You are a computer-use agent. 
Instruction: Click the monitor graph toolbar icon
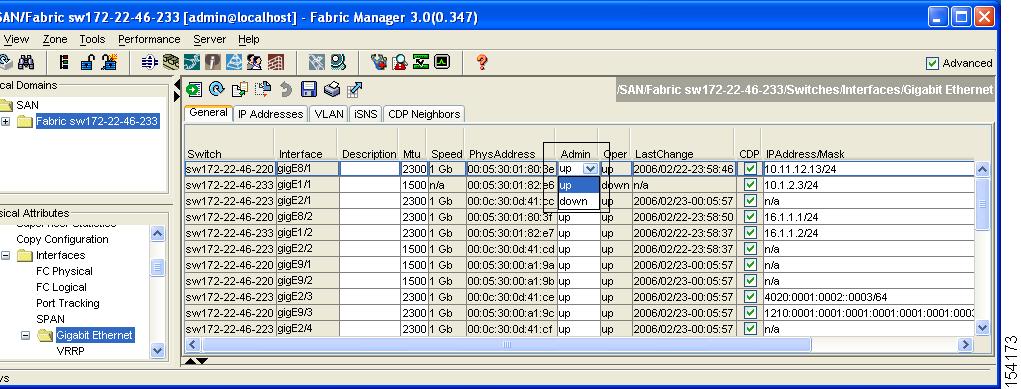point(442,63)
